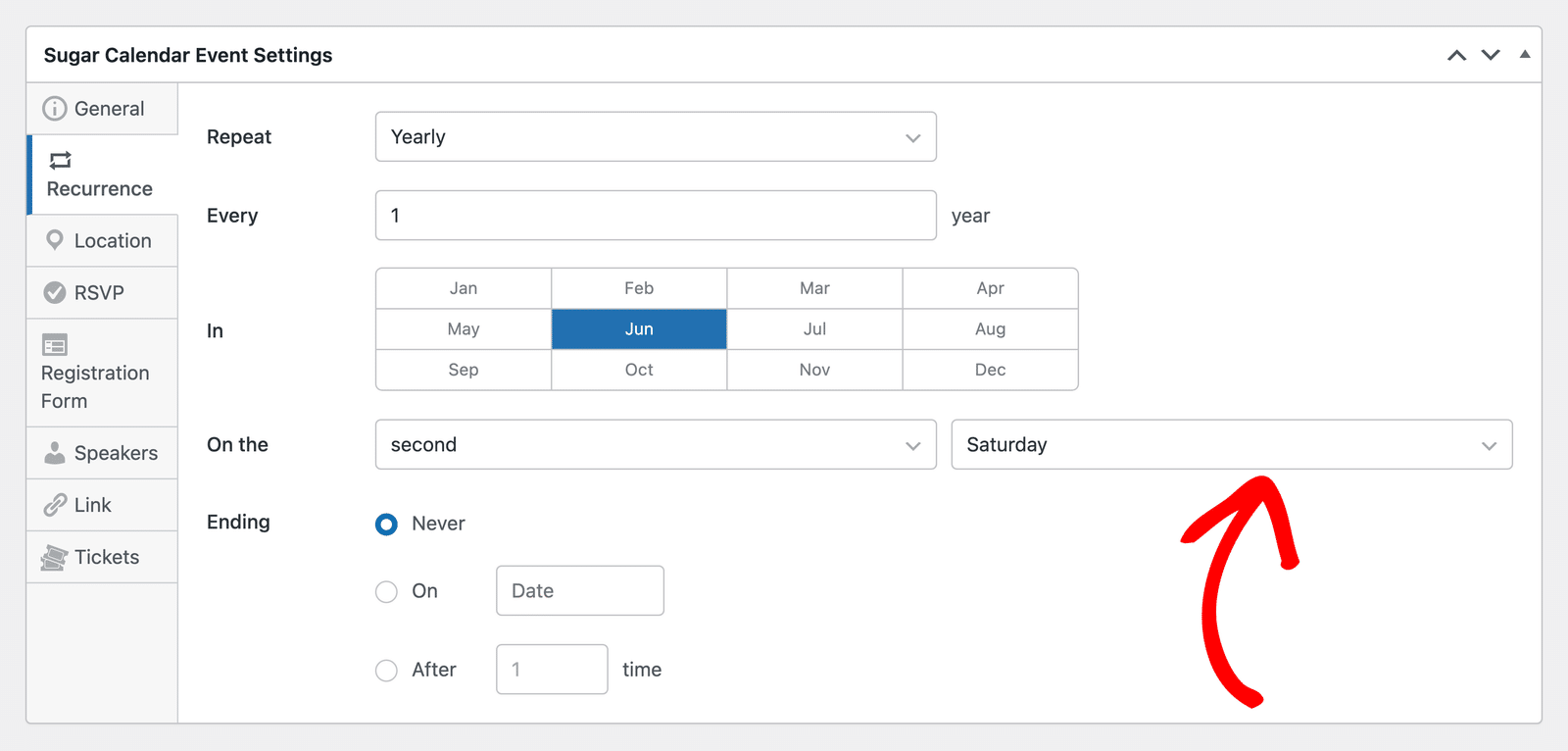This screenshot has width=1568, height=751.
Task: Select Sep in the month grid
Action: [464, 370]
